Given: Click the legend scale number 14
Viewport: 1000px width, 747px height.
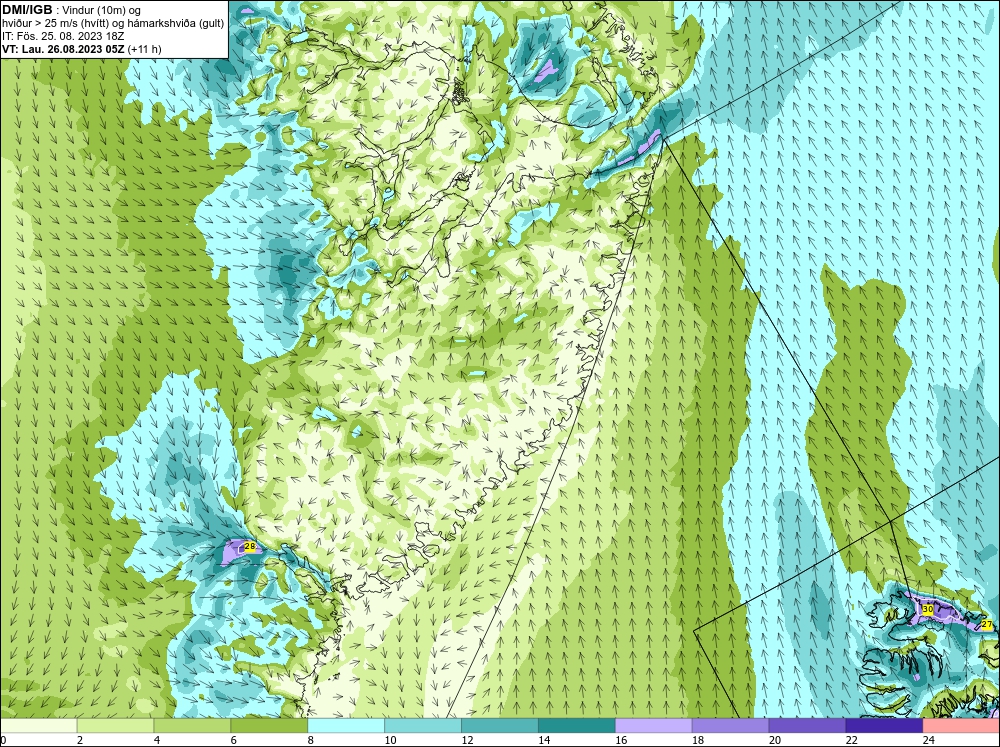Looking at the screenshot, I should coord(544,740).
